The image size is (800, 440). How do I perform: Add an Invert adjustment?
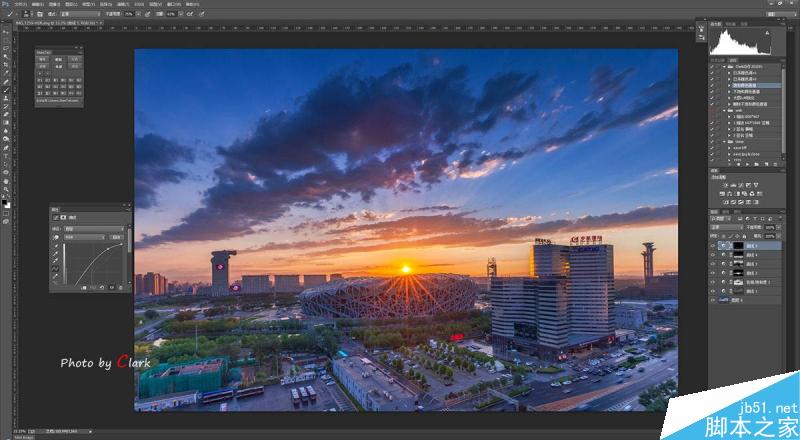(x=726, y=202)
